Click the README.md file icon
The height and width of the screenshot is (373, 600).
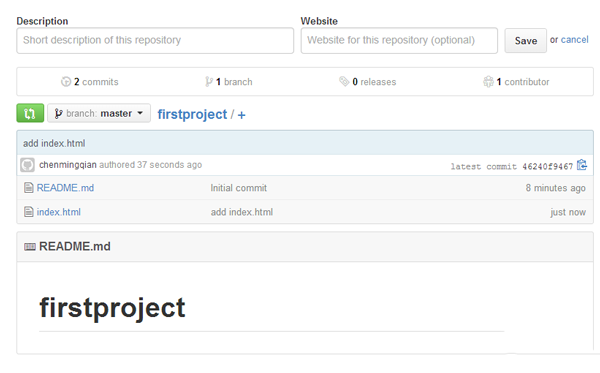point(29,188)
